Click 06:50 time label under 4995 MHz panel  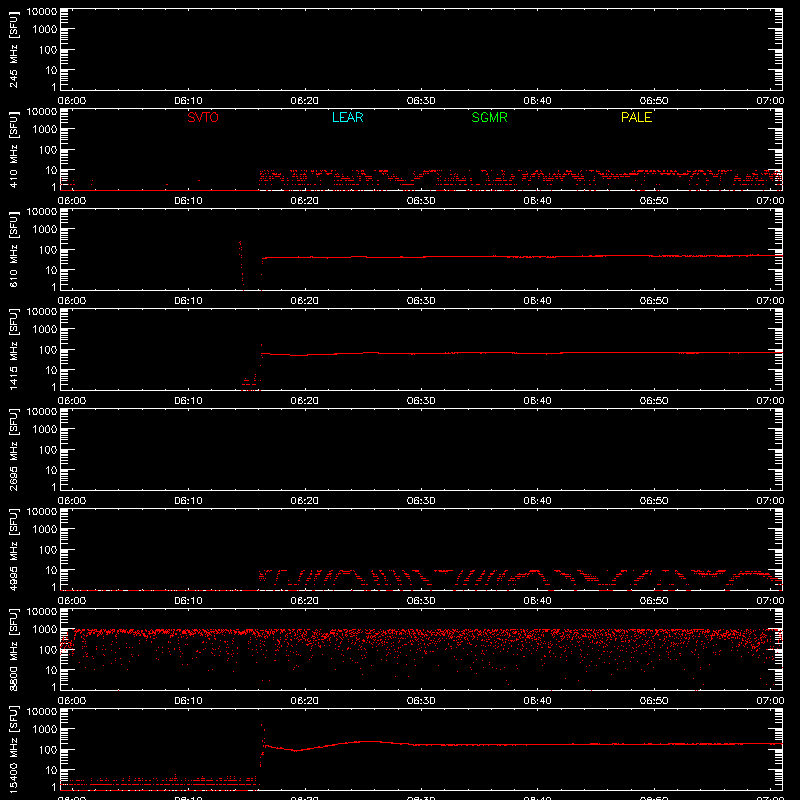tap(654, 601)
